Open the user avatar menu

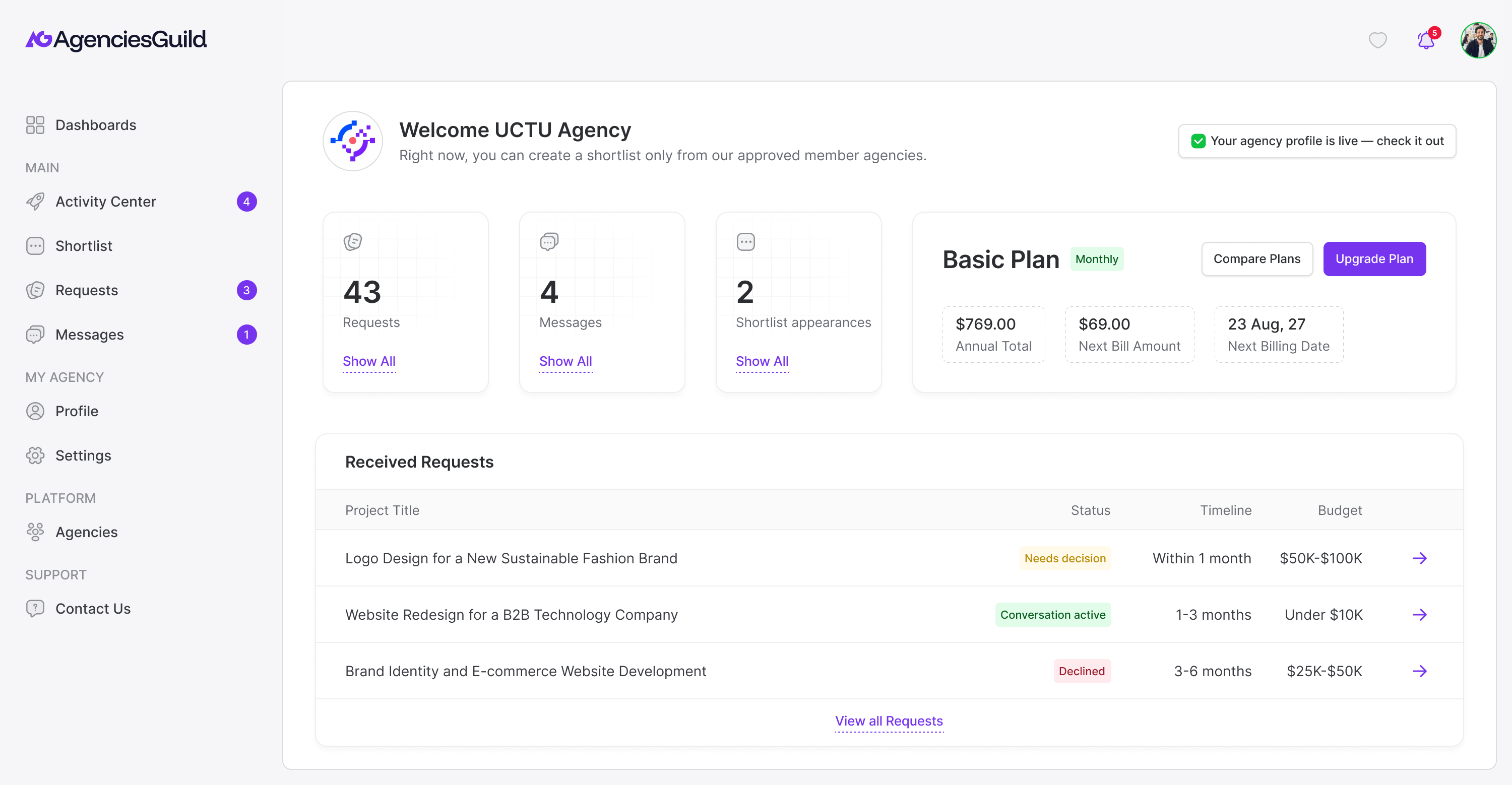coord(1478,40)
